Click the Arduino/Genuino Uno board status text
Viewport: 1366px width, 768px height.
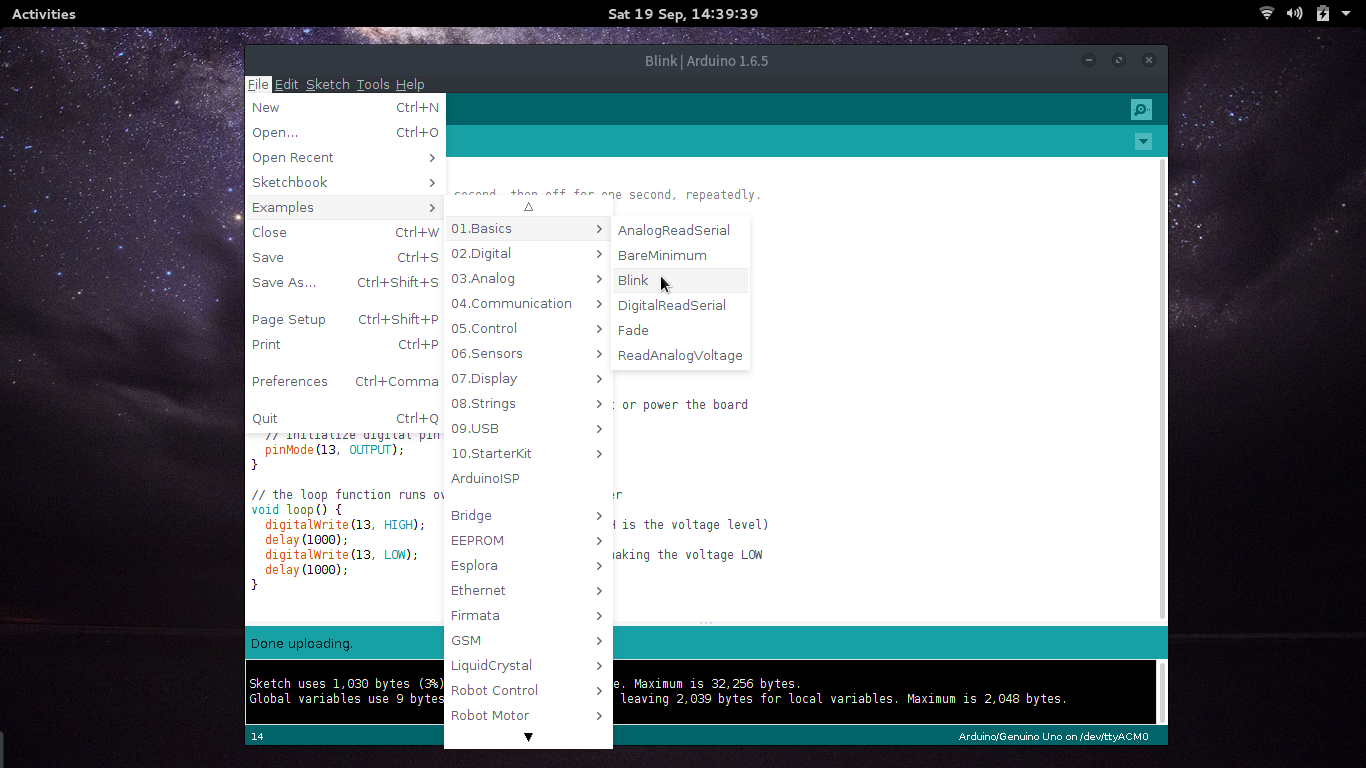point(1053,737)
